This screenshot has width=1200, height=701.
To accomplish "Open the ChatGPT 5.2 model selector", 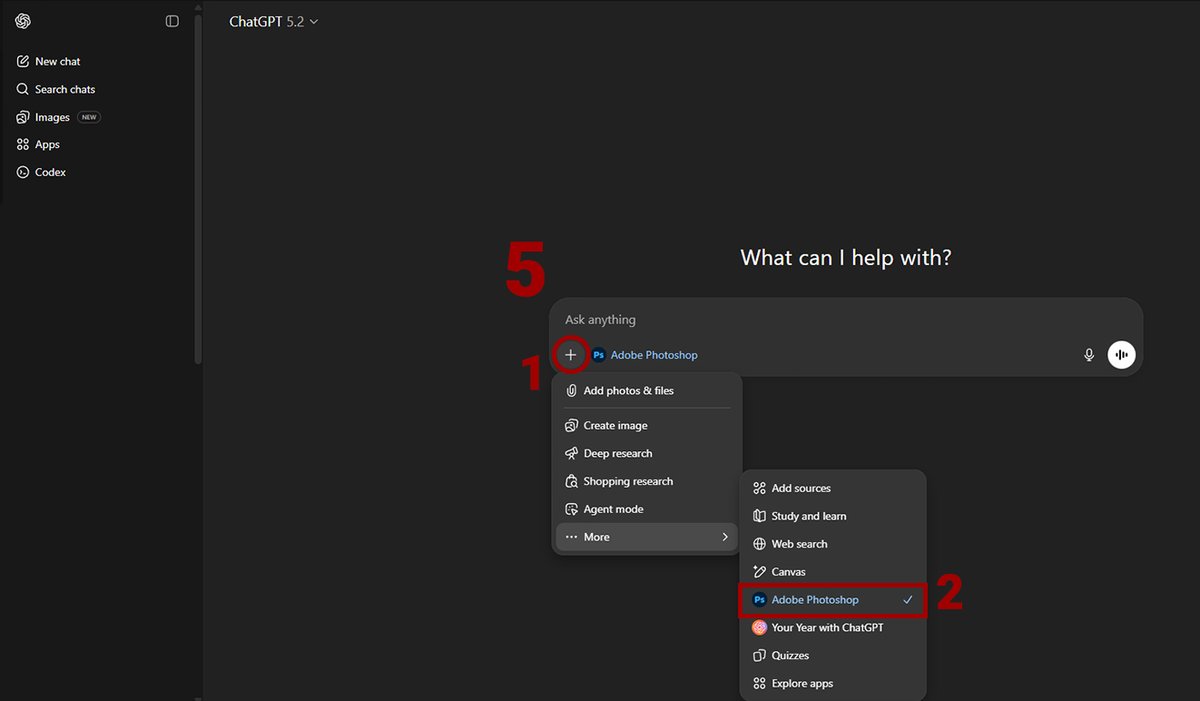I will coord(273,21).
